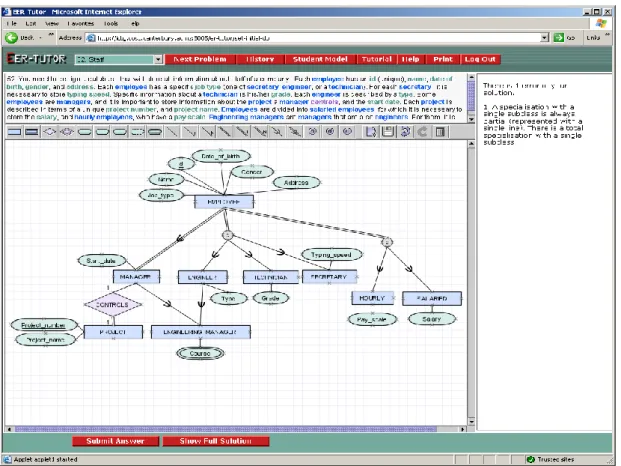Open the Student Model view

tap(320, 59)
